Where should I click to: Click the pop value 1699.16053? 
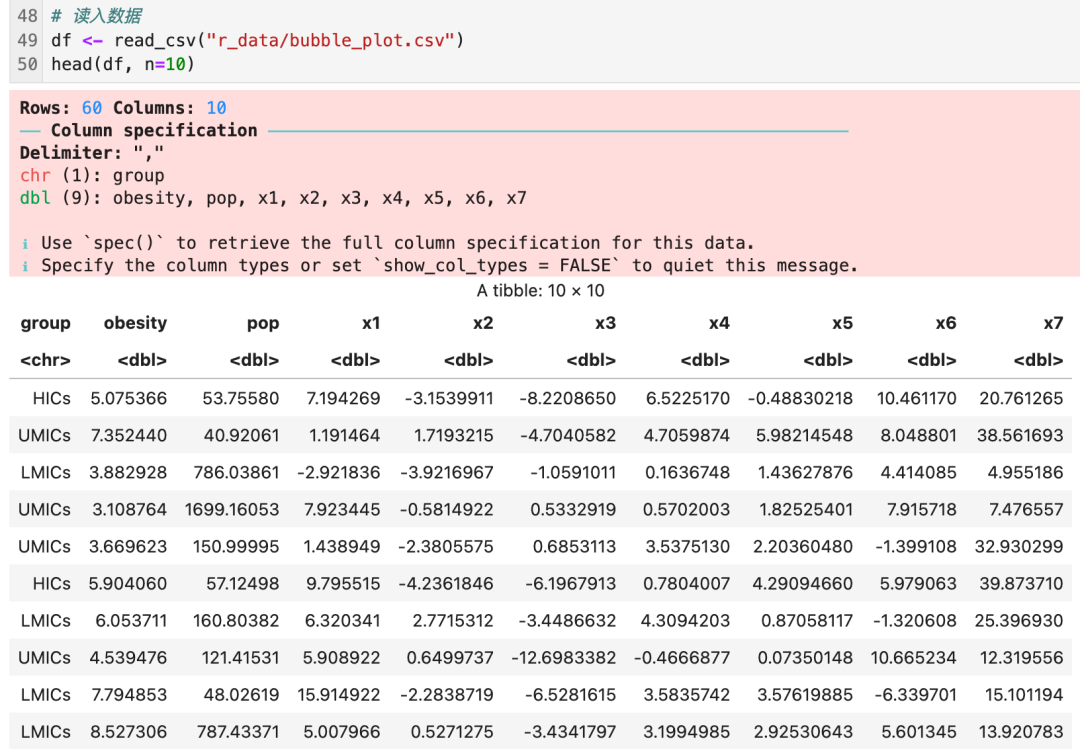coord(232,510)
